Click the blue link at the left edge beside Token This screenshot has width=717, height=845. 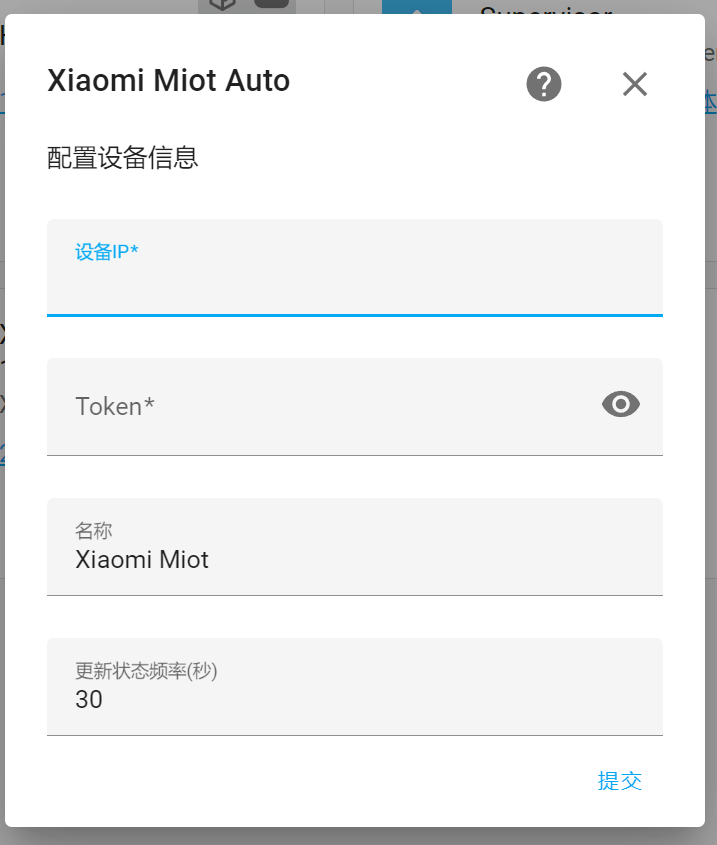(2, 455)
